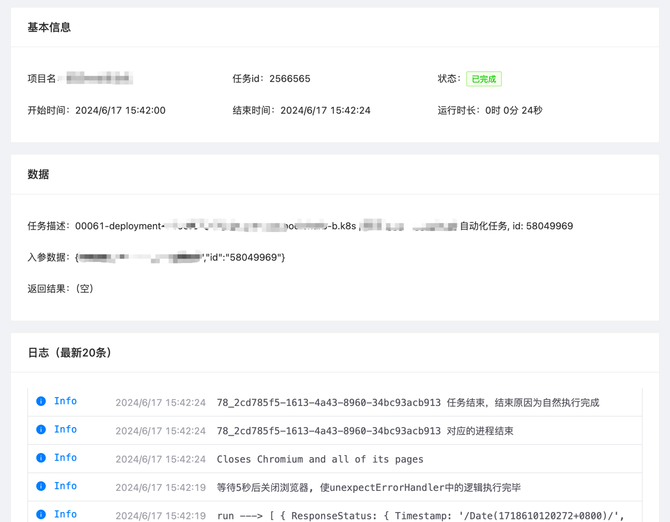Screen dimensions: 670x522
Task: Click the green 已完成 status badge
Action: [483, 79]
